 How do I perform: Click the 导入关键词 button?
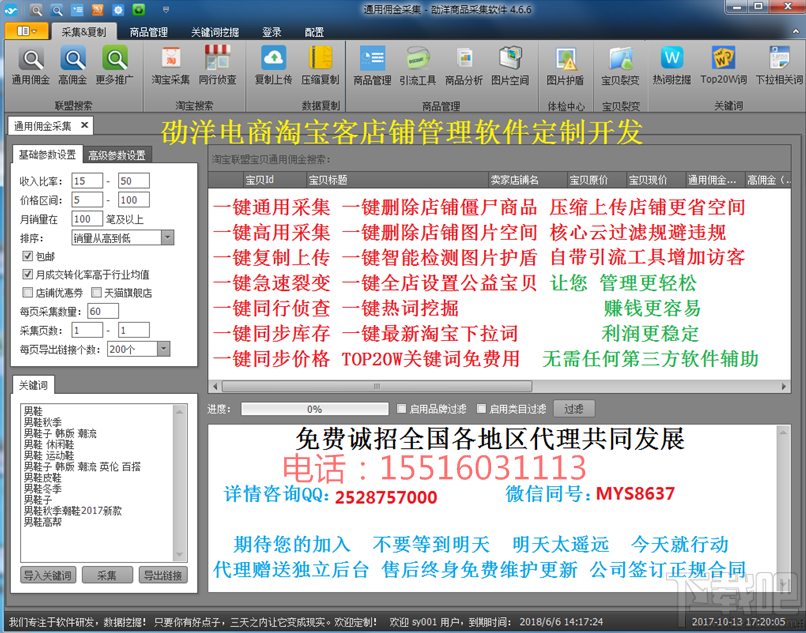(x=48, y=575)
